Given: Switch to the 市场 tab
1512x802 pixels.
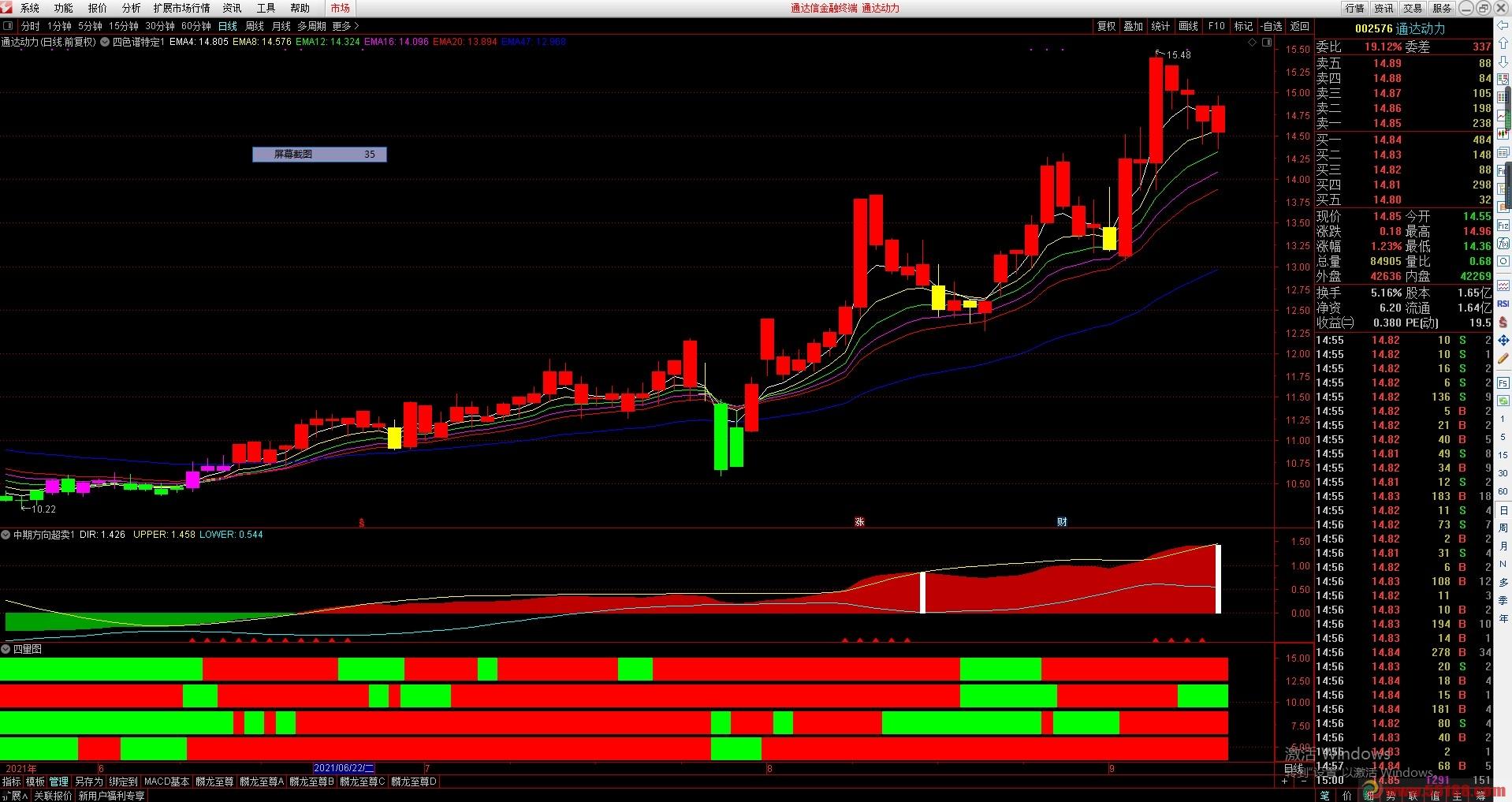Looking at the screenshot, I should (341, 8).
